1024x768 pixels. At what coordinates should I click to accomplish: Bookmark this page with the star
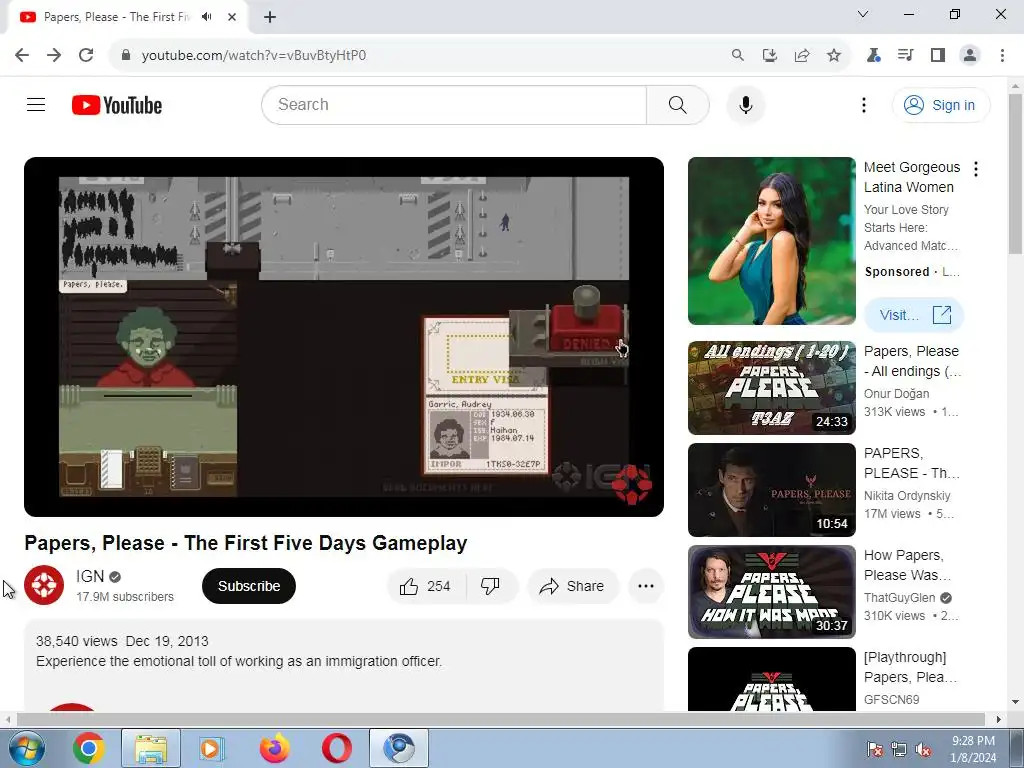click(833, 56)
